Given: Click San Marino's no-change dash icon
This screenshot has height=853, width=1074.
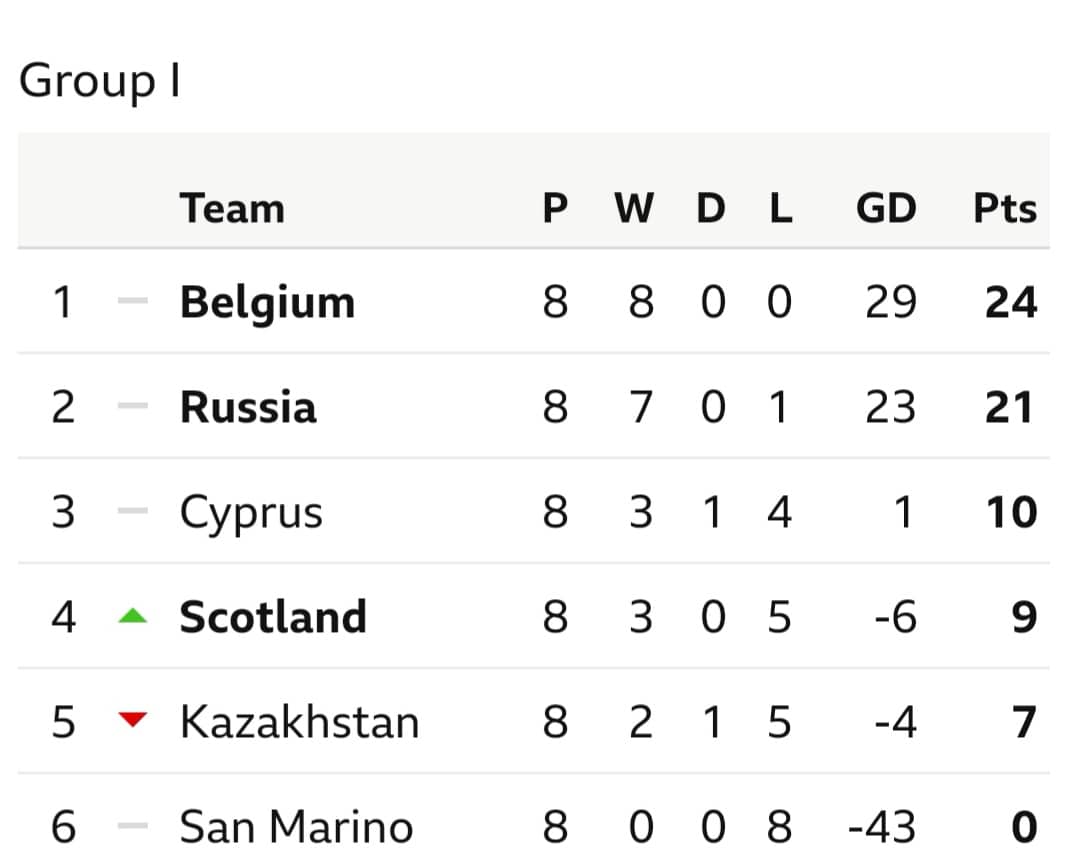Looking at the screenshot, I should coord(133,826).
